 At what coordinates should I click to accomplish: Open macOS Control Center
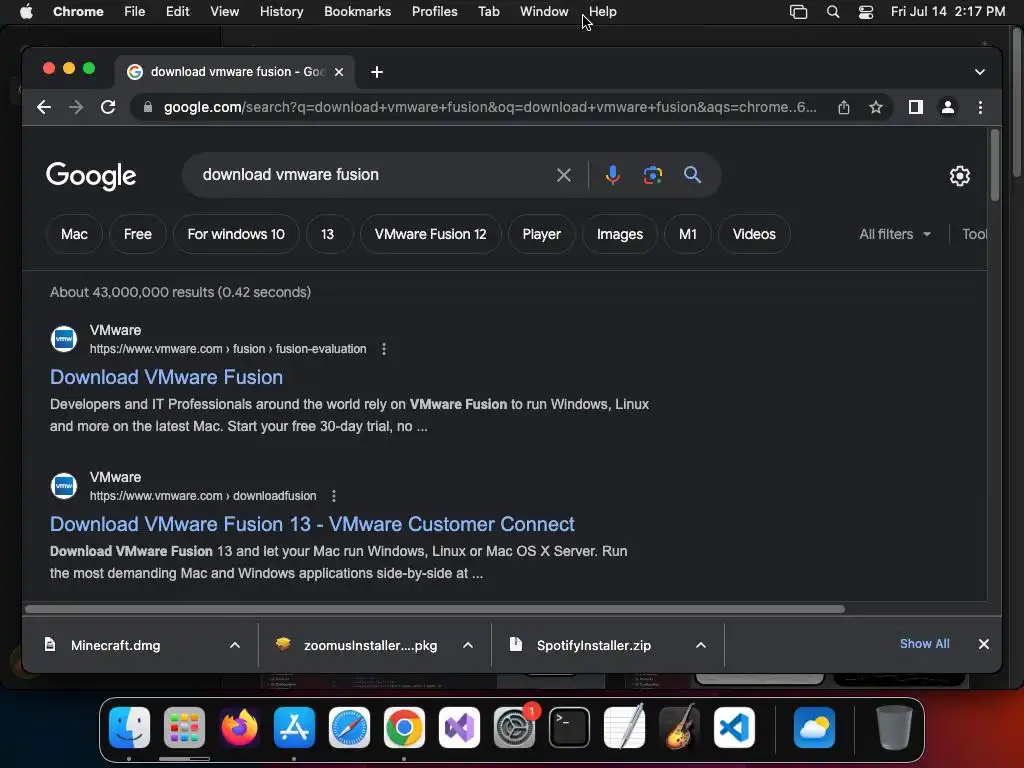click(865, 12)
